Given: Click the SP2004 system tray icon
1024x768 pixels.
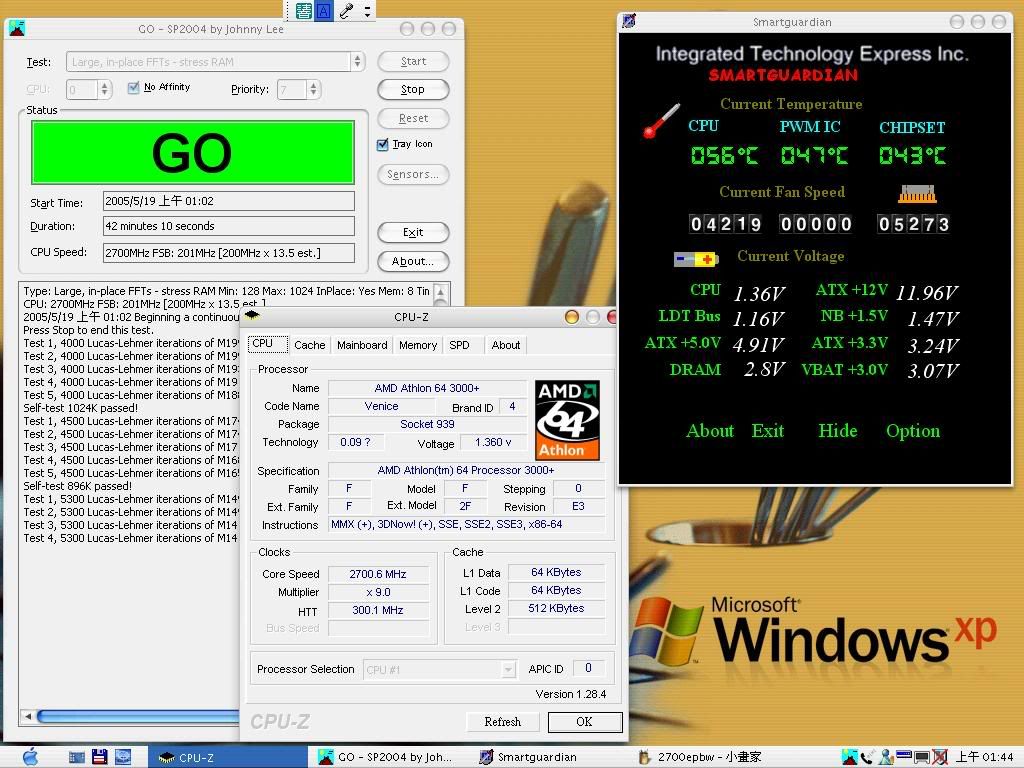Looking at the screenshot, I should pos(849,757).
